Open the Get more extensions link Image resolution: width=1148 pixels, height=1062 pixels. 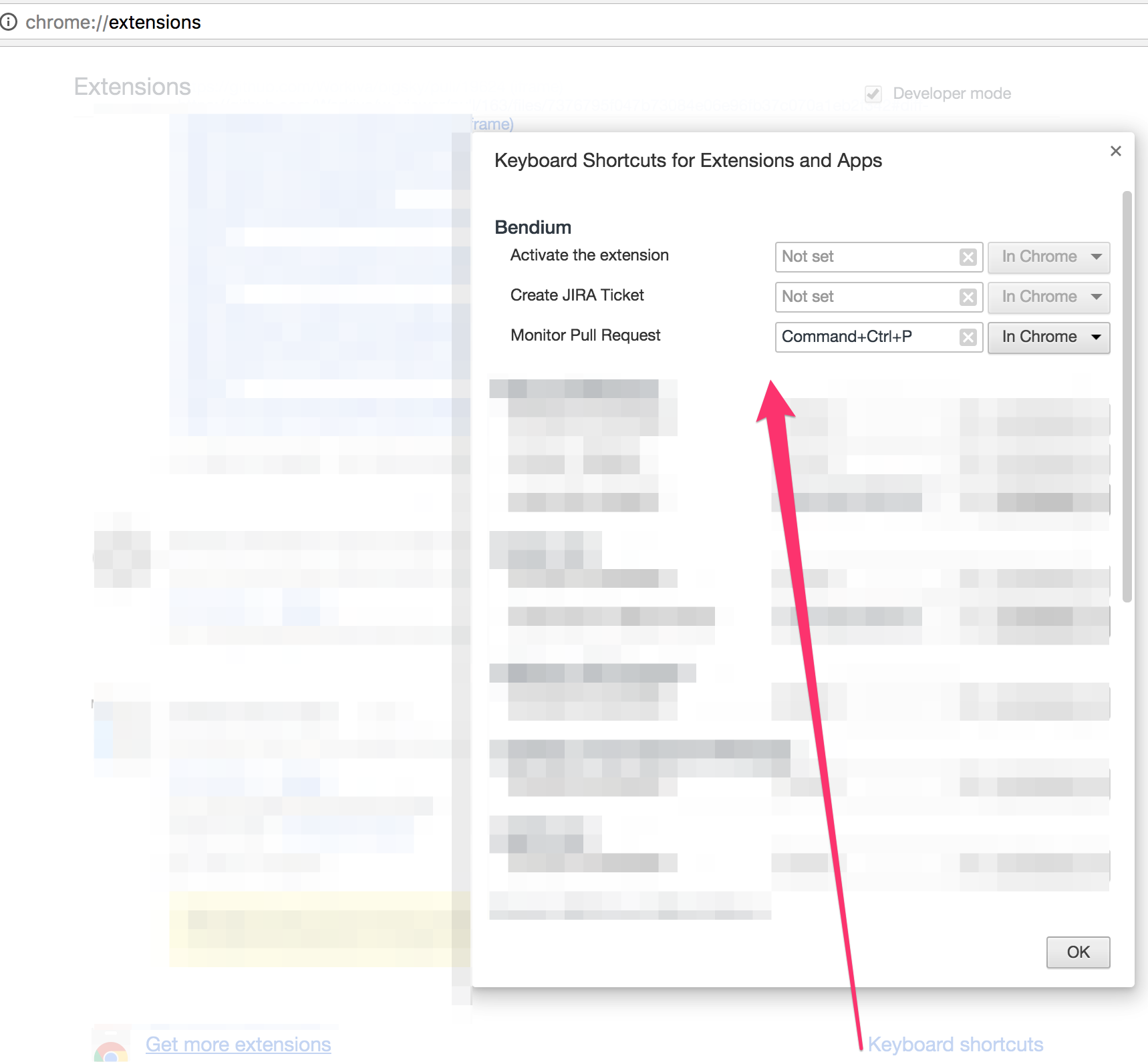tap(238, 1044)
